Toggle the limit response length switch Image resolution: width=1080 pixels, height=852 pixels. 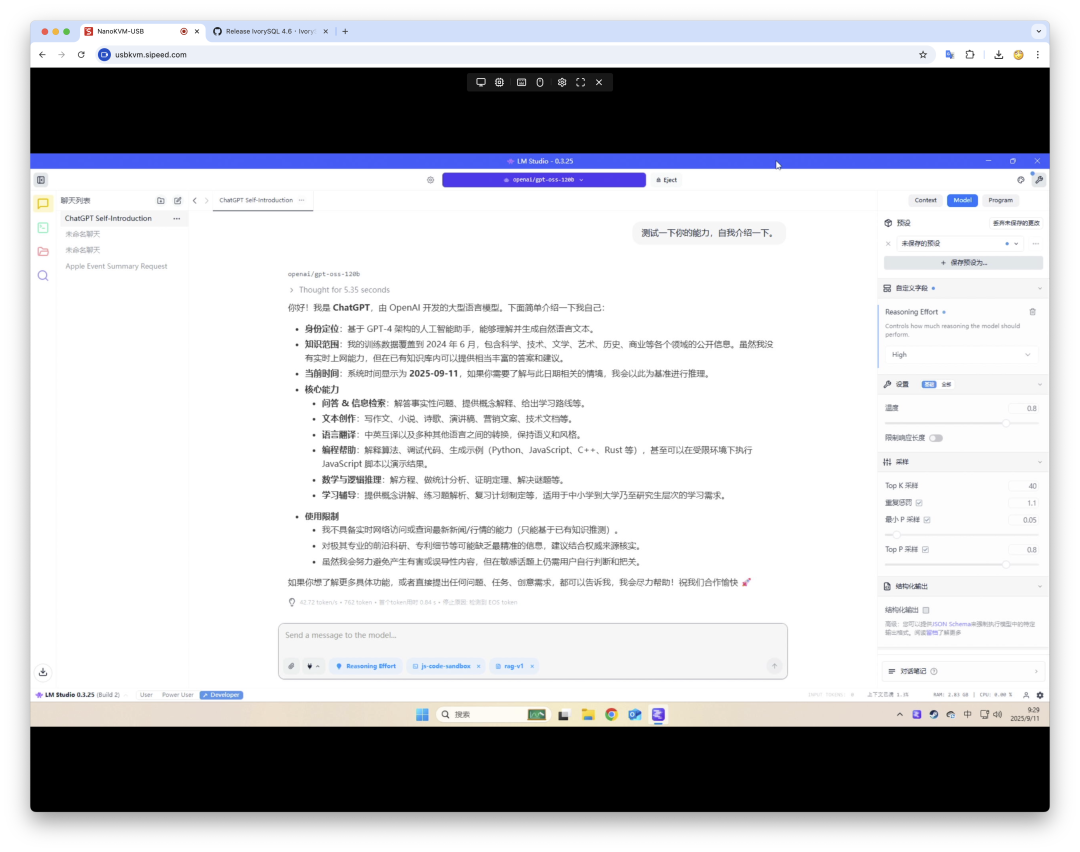coord(935,438)
